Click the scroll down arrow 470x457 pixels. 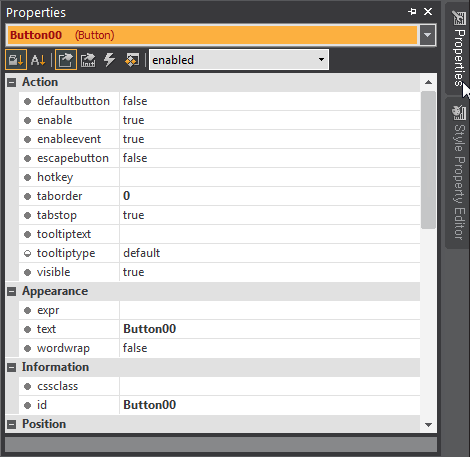point(429,425)
